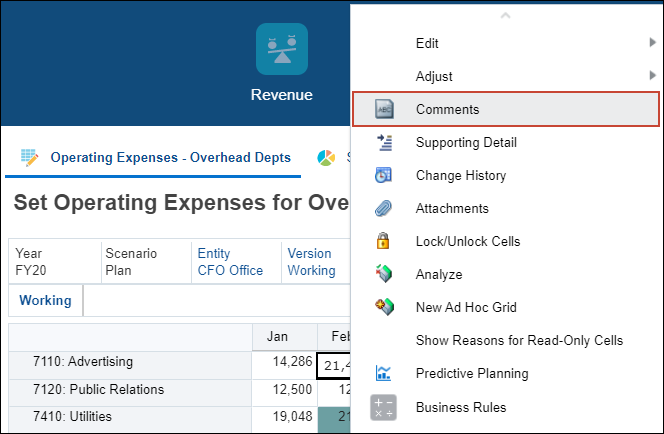The height and width of the screenshot is (434, 664).
Task: Open the Revenue cluster icon
Action: (282, 49)
